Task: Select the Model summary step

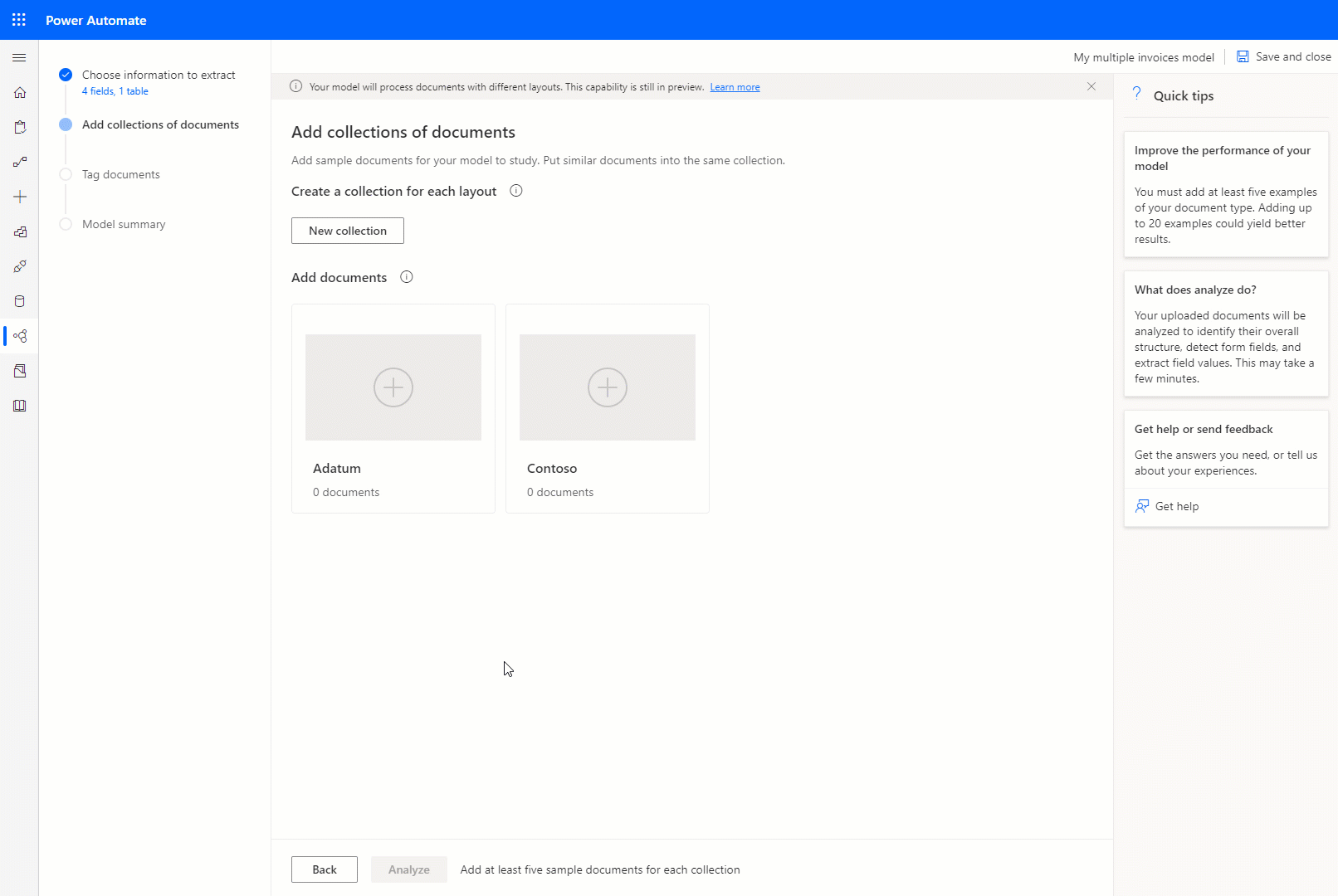Action: tap(123, 224)
